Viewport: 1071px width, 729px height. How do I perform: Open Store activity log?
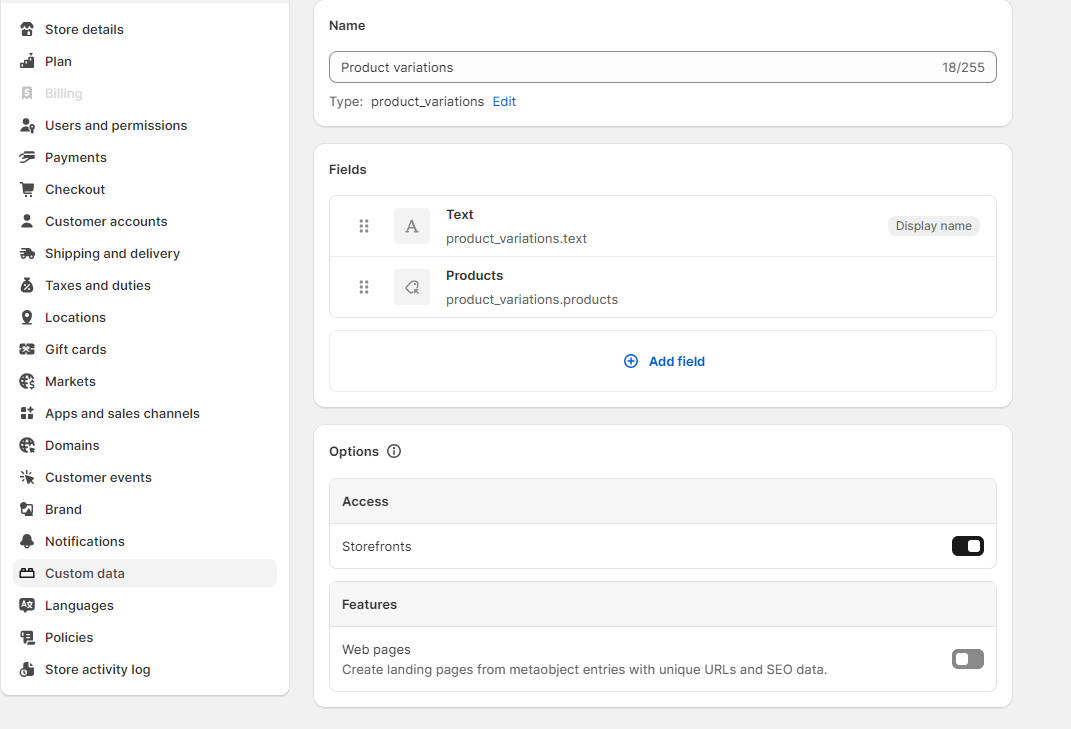[97, 669]
